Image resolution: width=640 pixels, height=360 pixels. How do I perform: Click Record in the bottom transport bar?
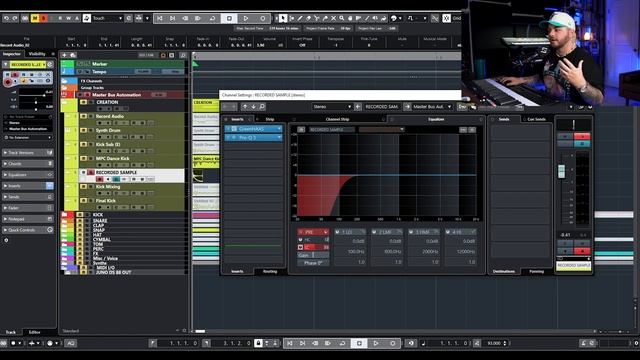click(x=393, y=343)
